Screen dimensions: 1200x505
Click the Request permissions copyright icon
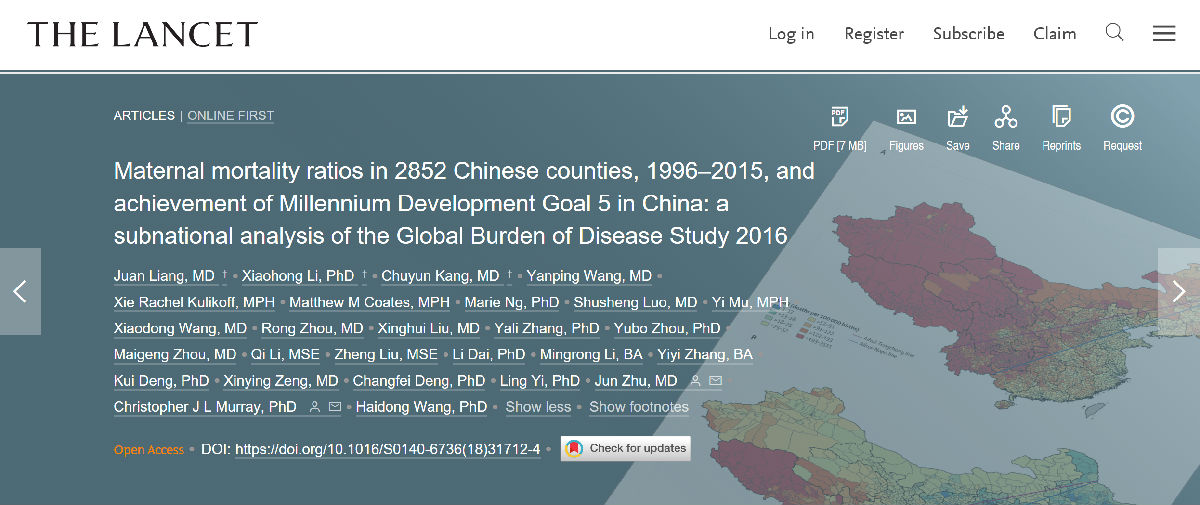click(x=1122, y=117)
